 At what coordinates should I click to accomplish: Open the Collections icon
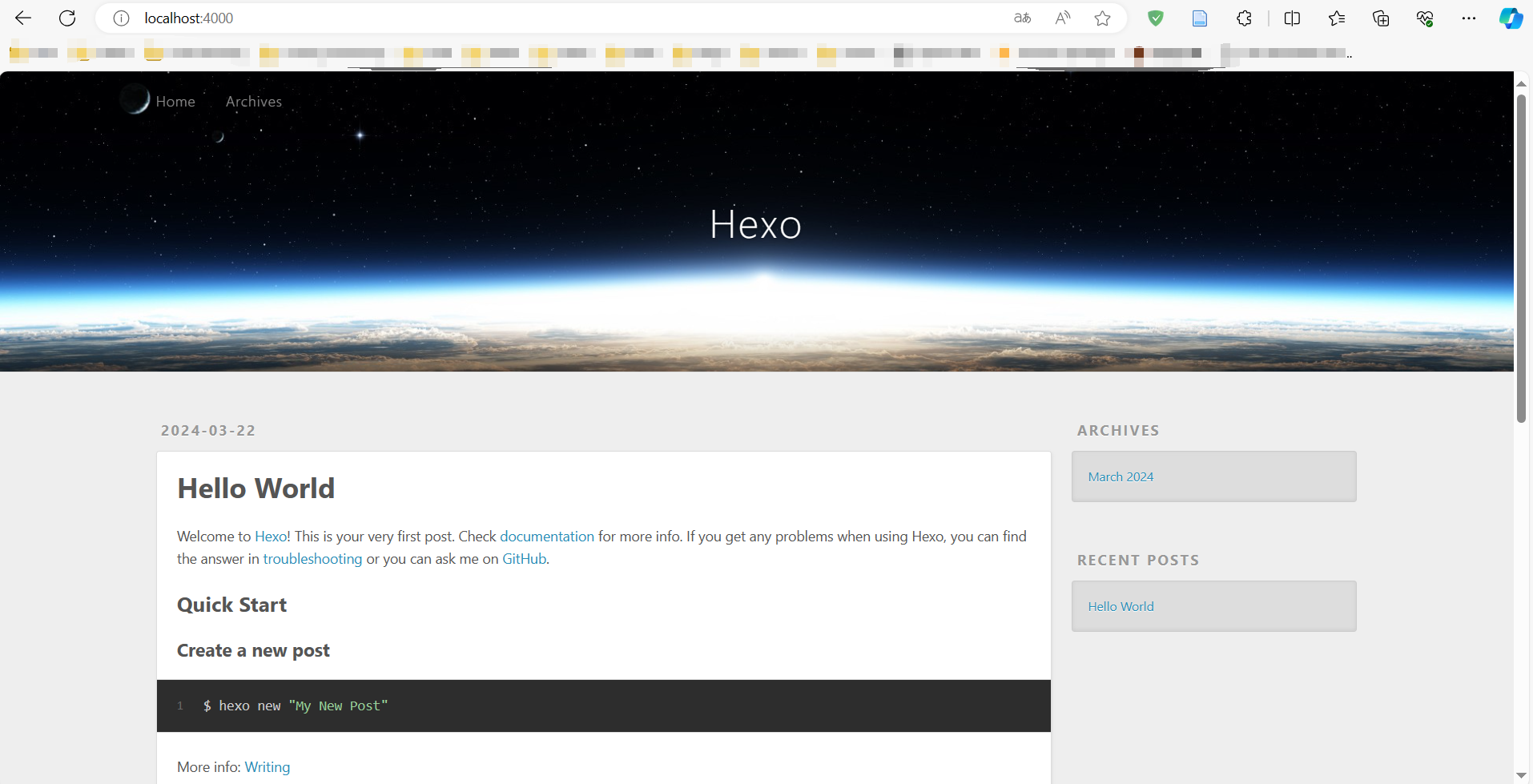[1381, 18]
